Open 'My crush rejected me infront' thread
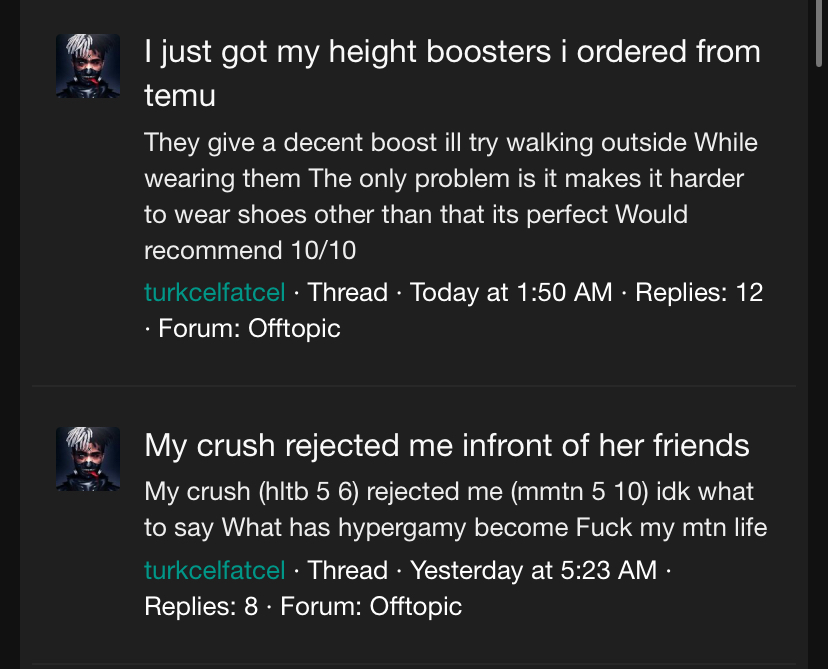This screenshot has height=669, width=828. (447, 445)
